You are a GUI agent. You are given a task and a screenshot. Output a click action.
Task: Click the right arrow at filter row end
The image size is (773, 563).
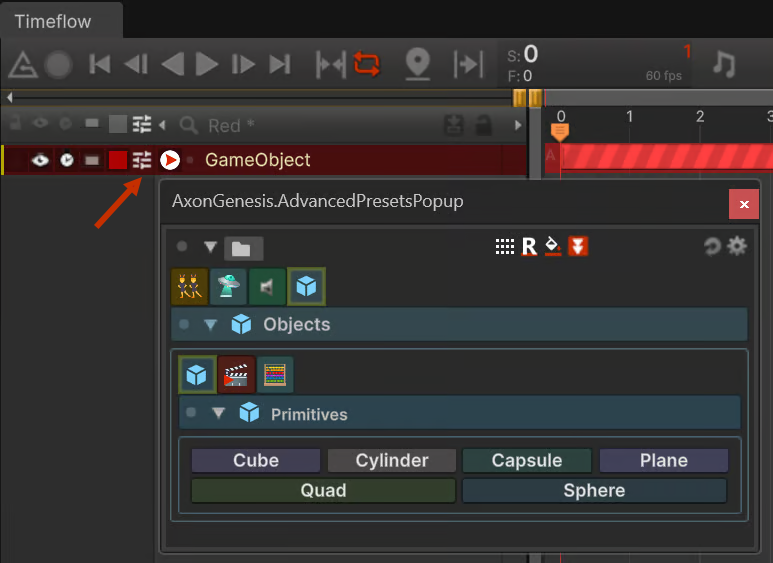pyautogui.click(x=518, y=125)
